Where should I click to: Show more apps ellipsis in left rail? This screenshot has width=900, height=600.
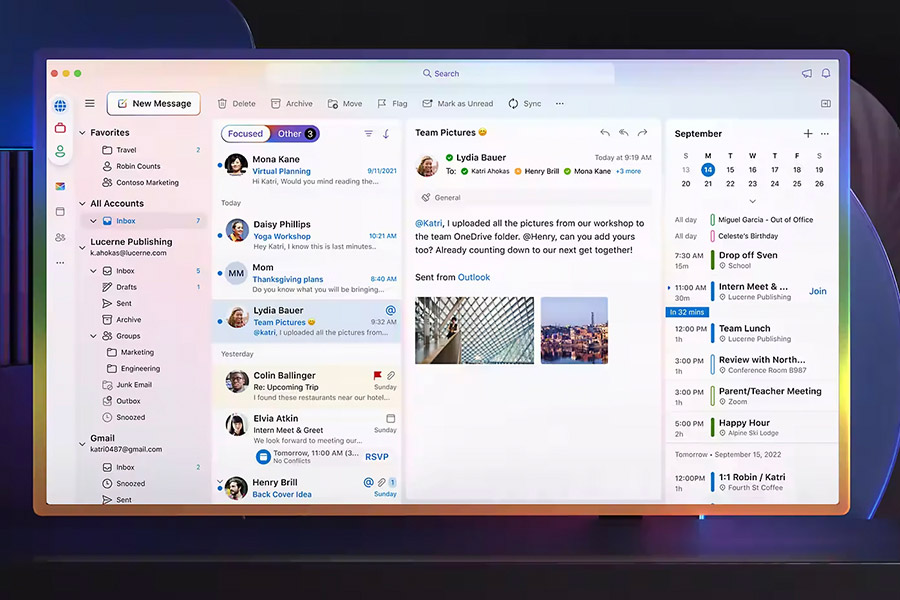click(60, 262)
